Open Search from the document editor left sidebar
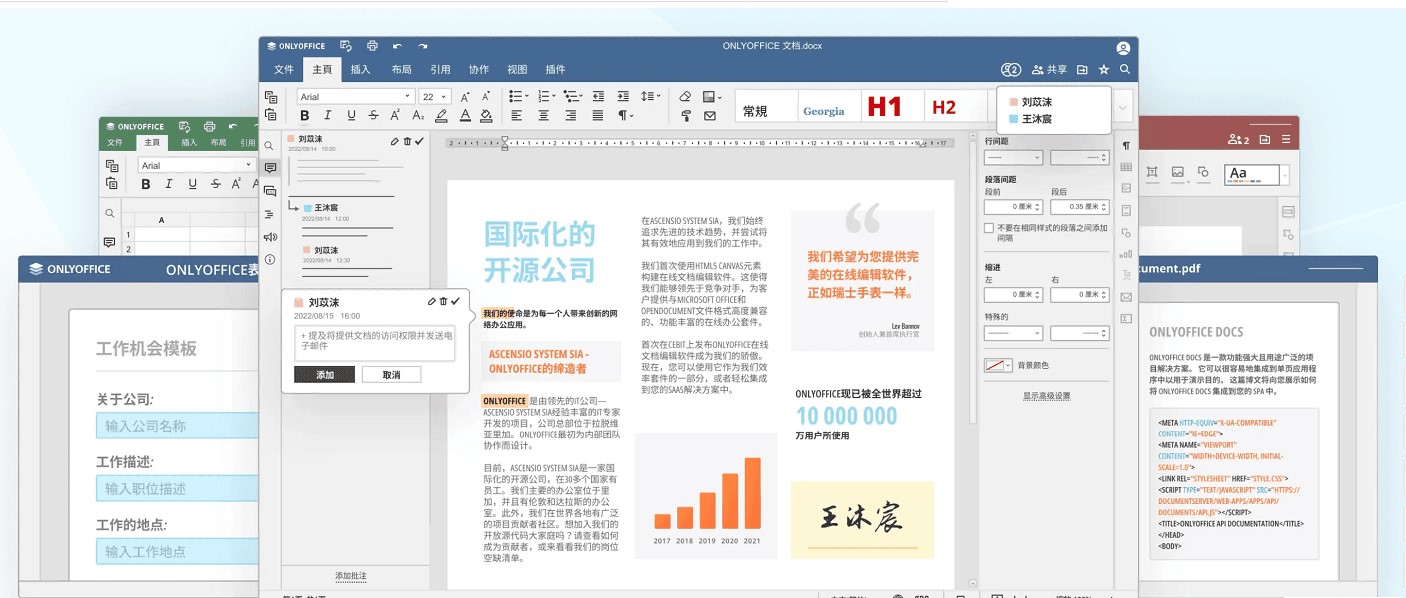The image size is (1406, 598). 269,146
